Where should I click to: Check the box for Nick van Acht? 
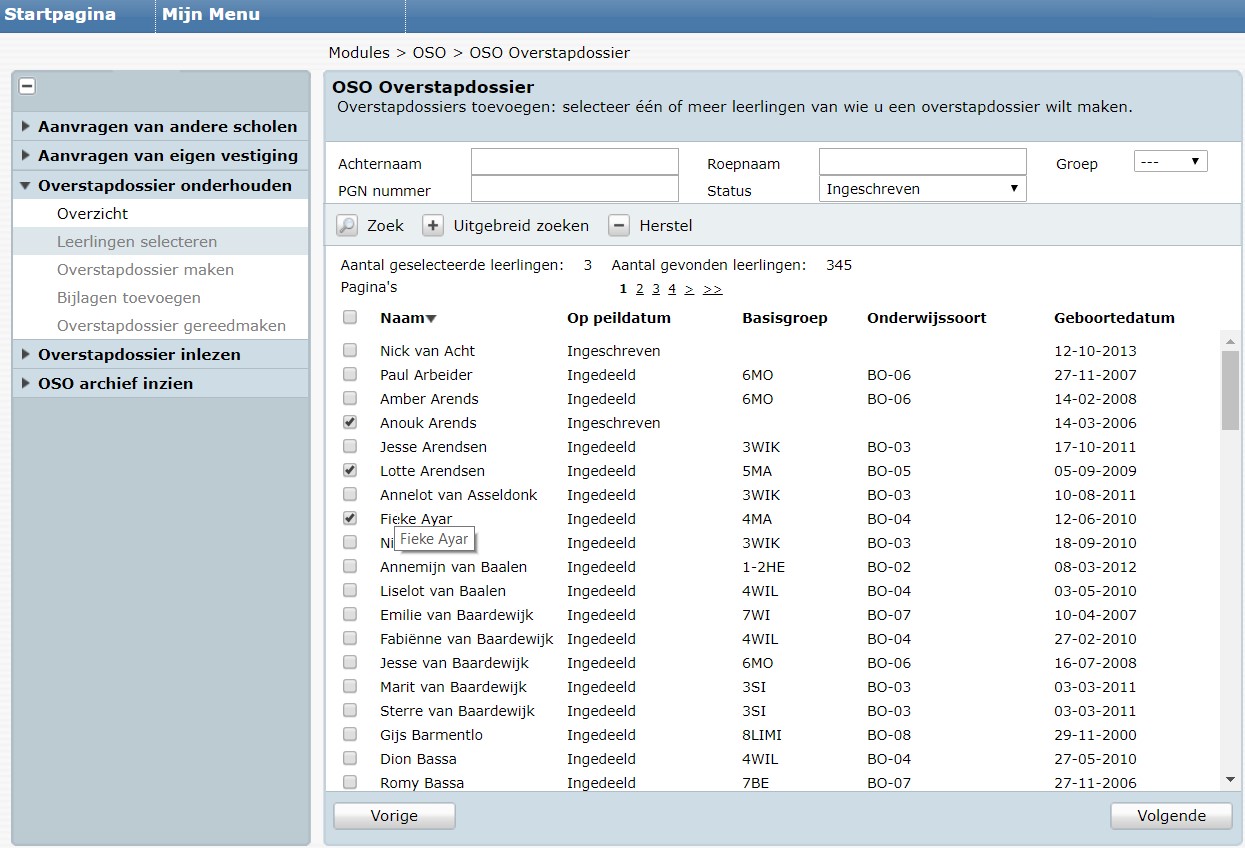pyautogui.click(x=350, y=350)
